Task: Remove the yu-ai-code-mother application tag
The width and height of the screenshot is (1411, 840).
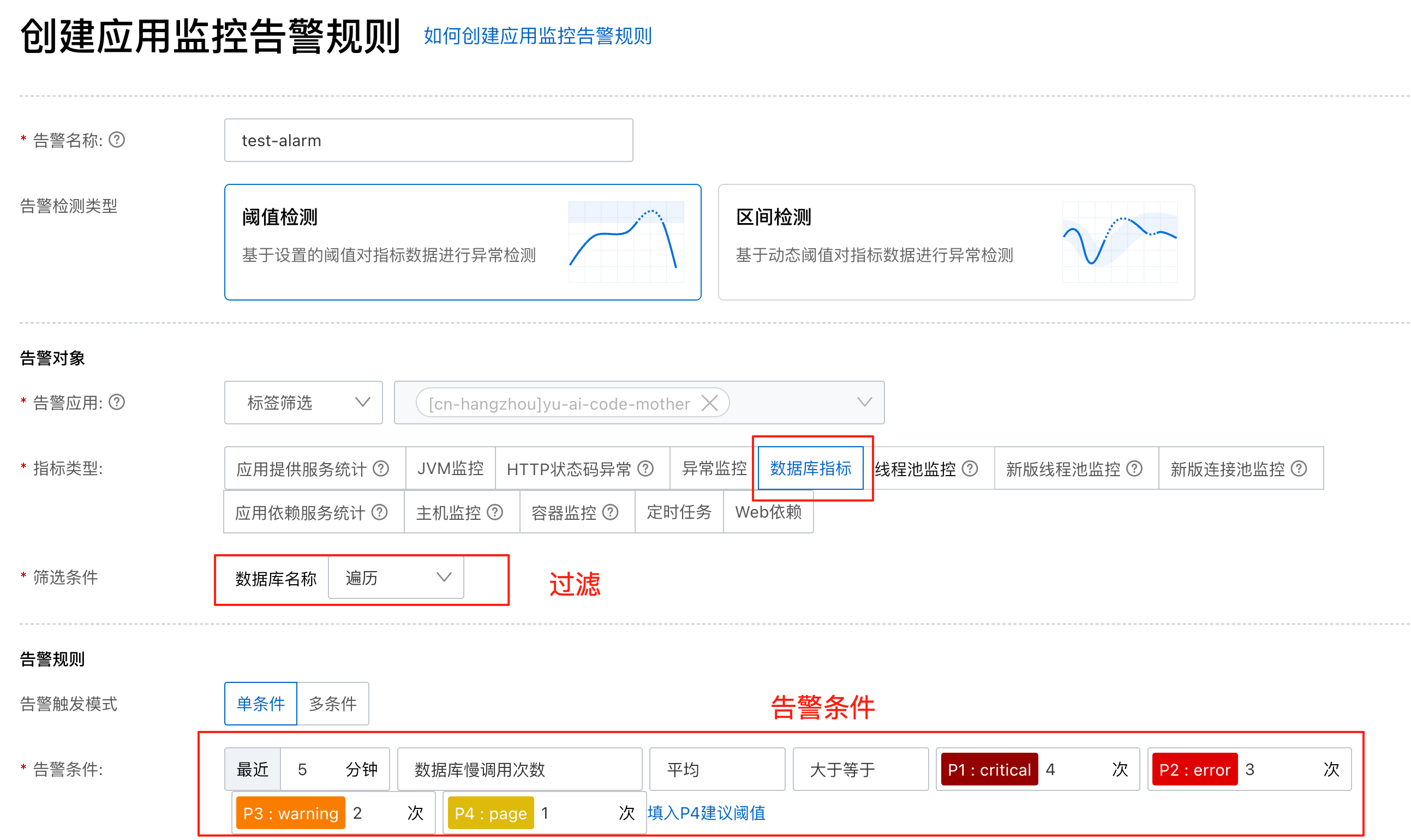Action: (709, 404)
